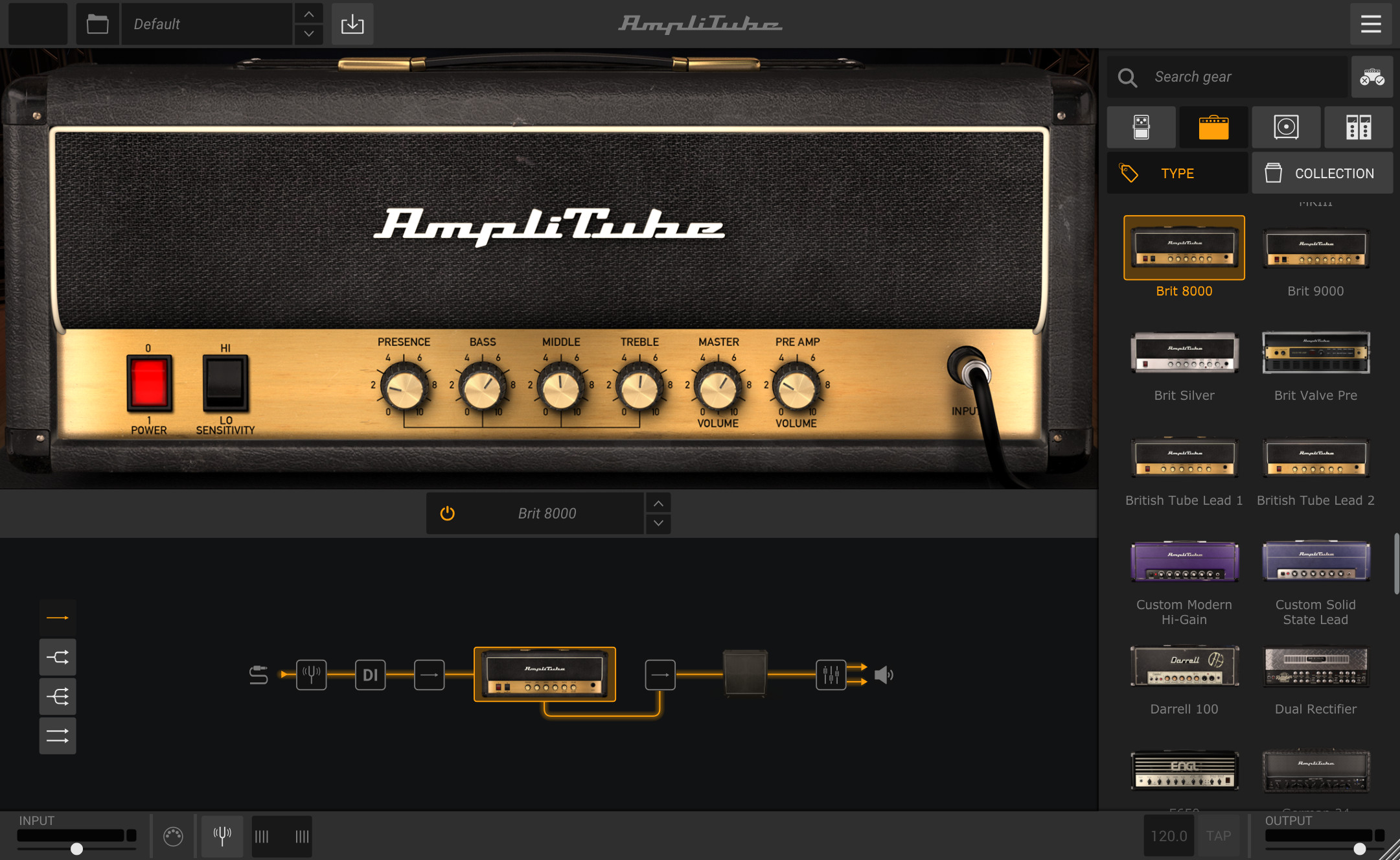Viewport: 1400px width, 860px height.
Task: Toggle the red POWER switch on amp
Action: click(x=149, y=382)
